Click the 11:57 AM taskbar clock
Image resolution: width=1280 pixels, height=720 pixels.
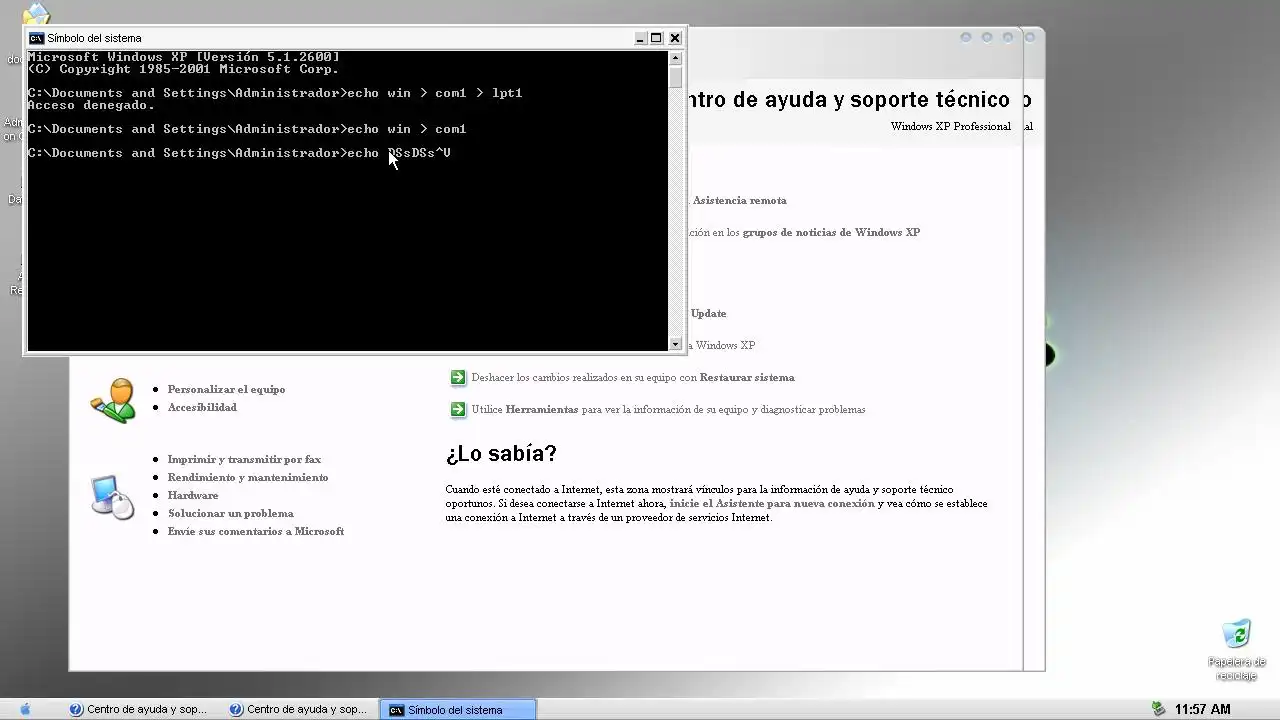point(1203,709)
